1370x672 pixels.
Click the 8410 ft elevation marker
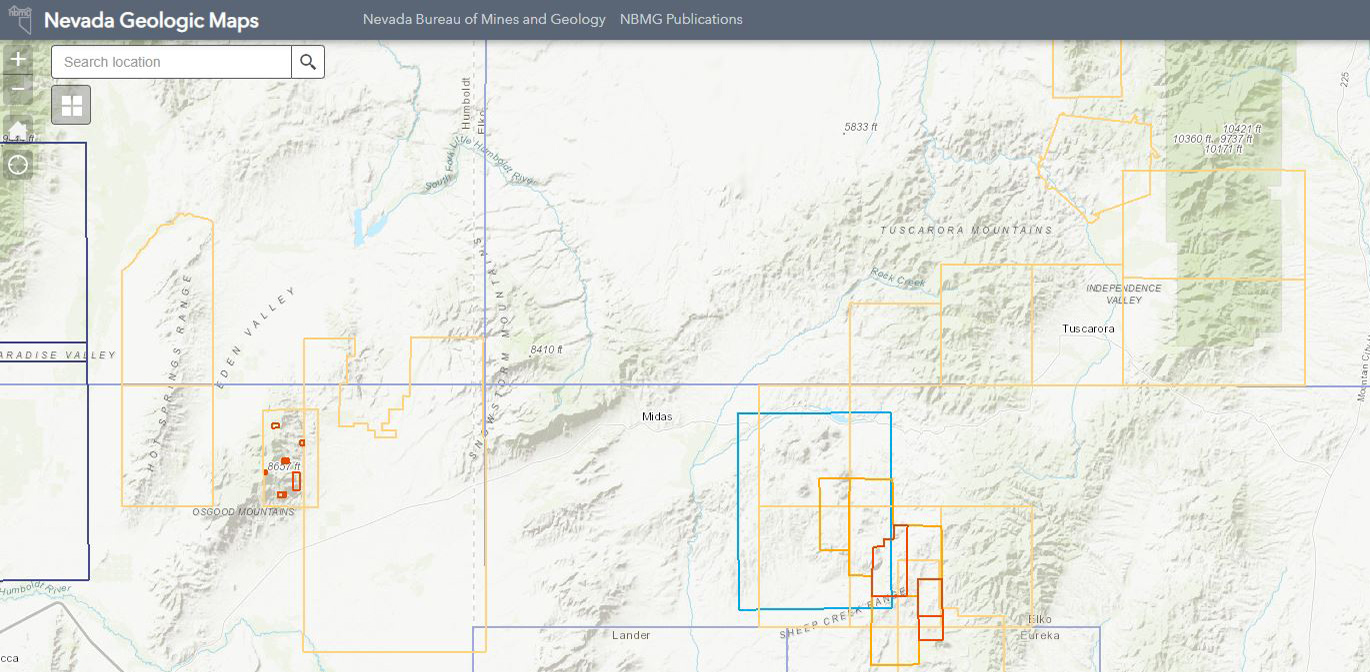point(548,349)
